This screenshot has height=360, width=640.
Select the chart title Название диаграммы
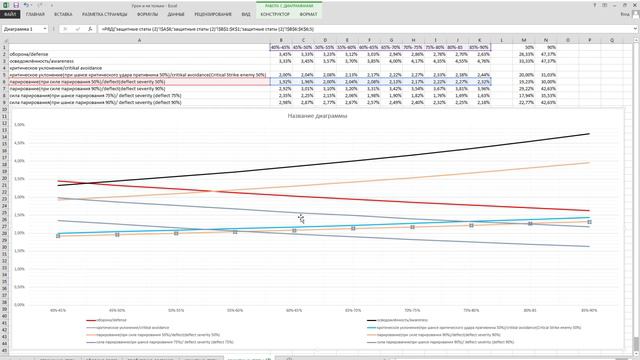click(317, 116)
